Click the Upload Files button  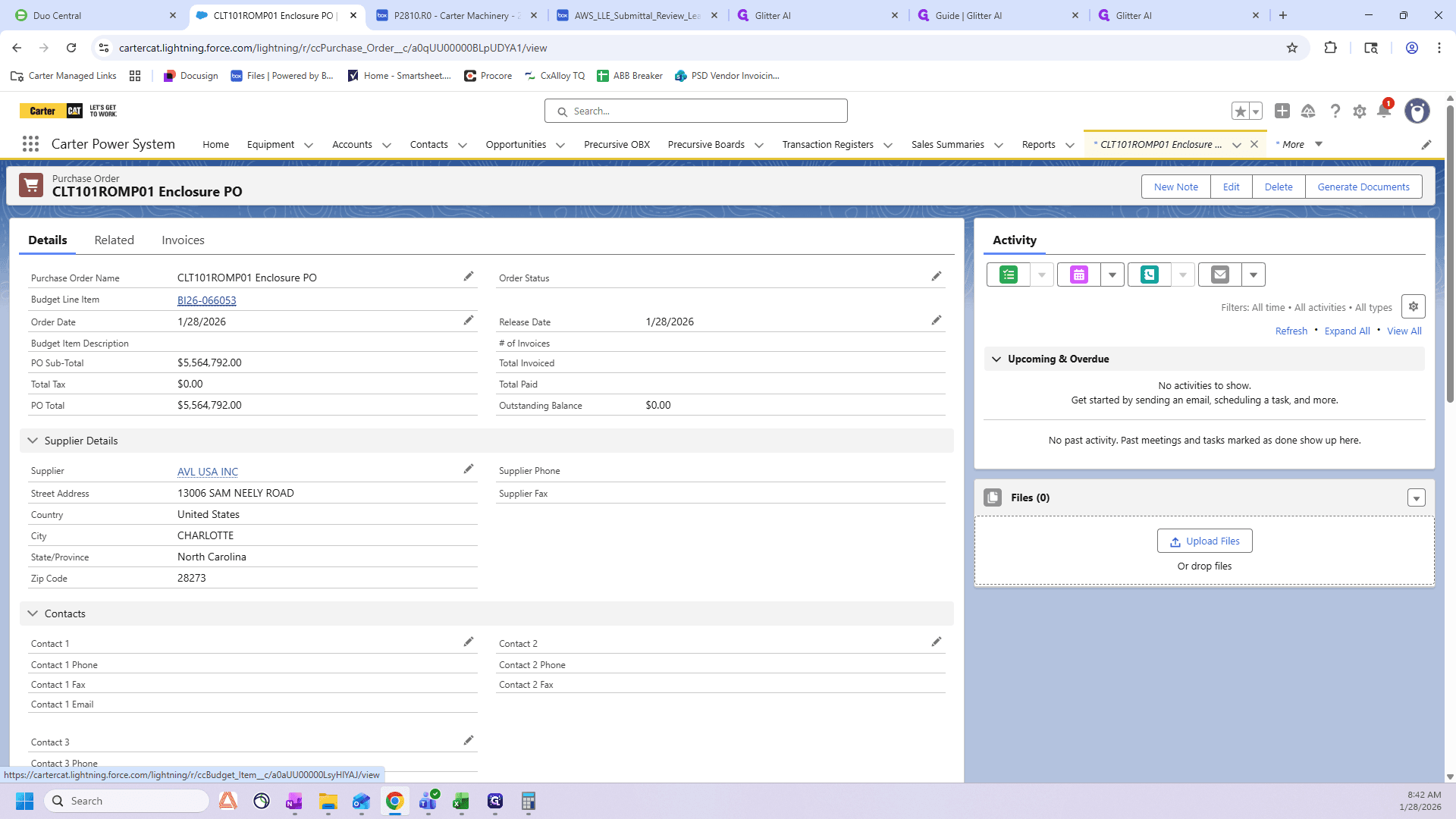point(1204,541)
